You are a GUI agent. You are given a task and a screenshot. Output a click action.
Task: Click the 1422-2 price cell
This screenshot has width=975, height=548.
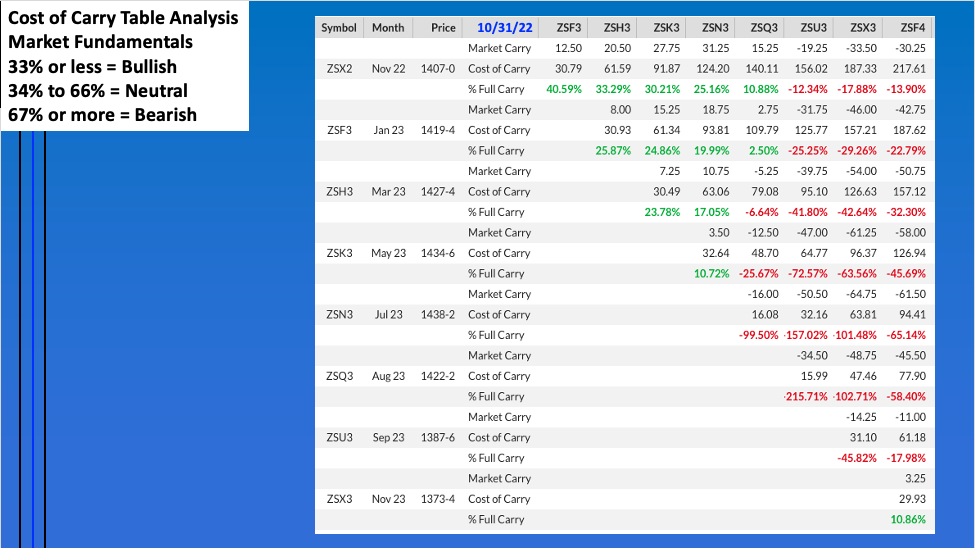(438, 376)
